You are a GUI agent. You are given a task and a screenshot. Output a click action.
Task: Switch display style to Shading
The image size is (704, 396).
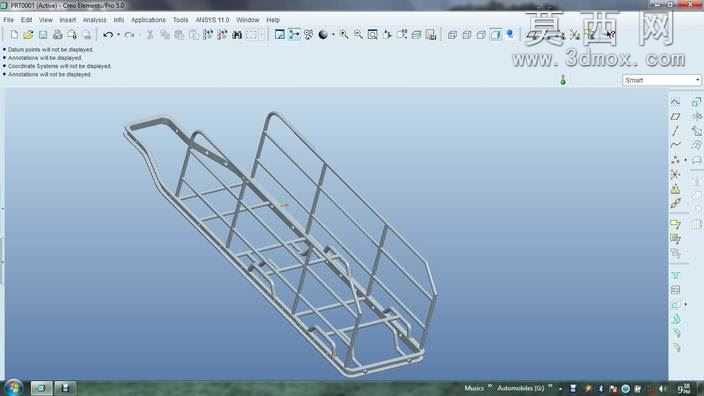click(x=496, y=35)
